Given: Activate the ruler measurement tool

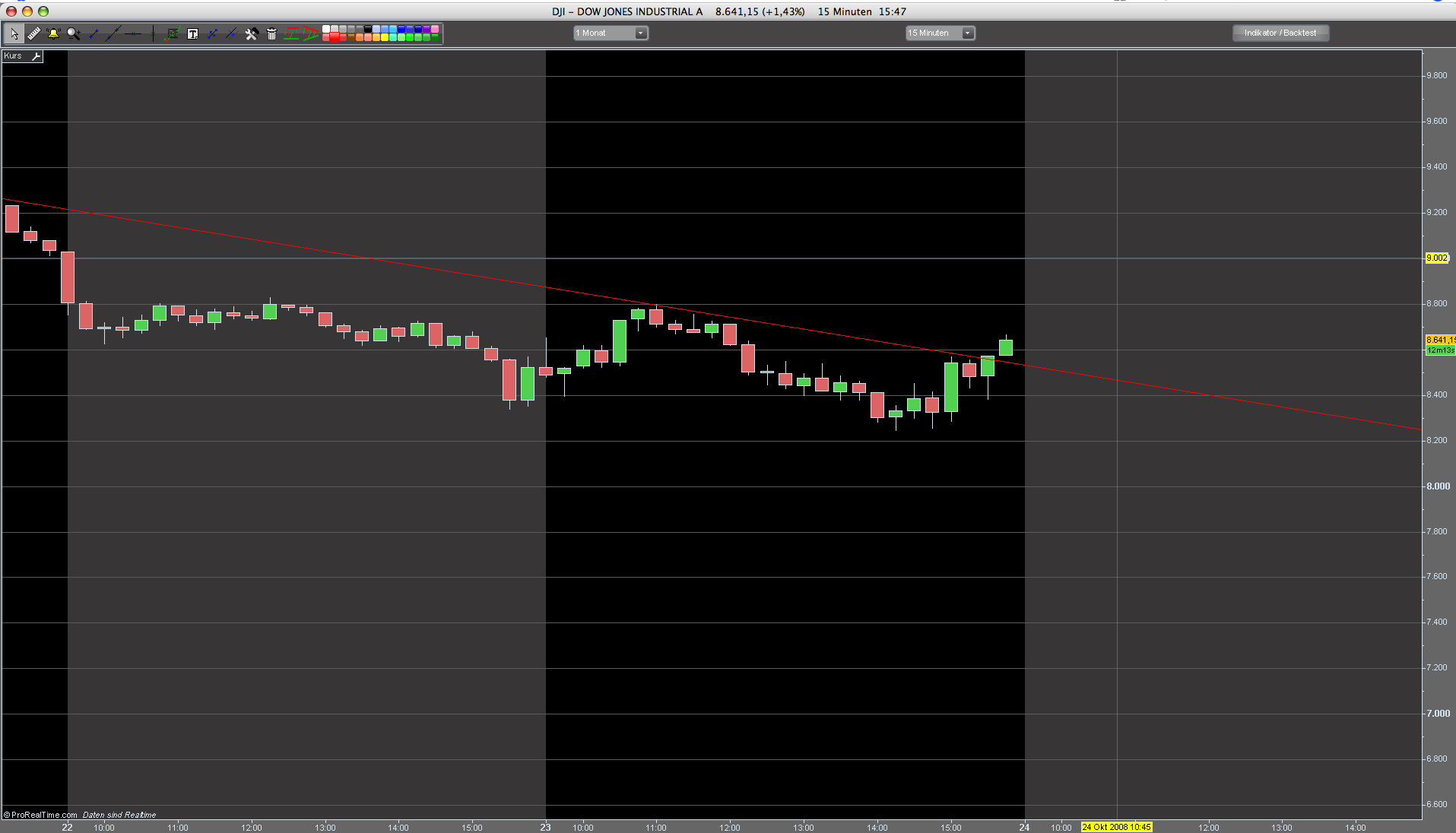Looking at the screenshot, I should point(33,33).
